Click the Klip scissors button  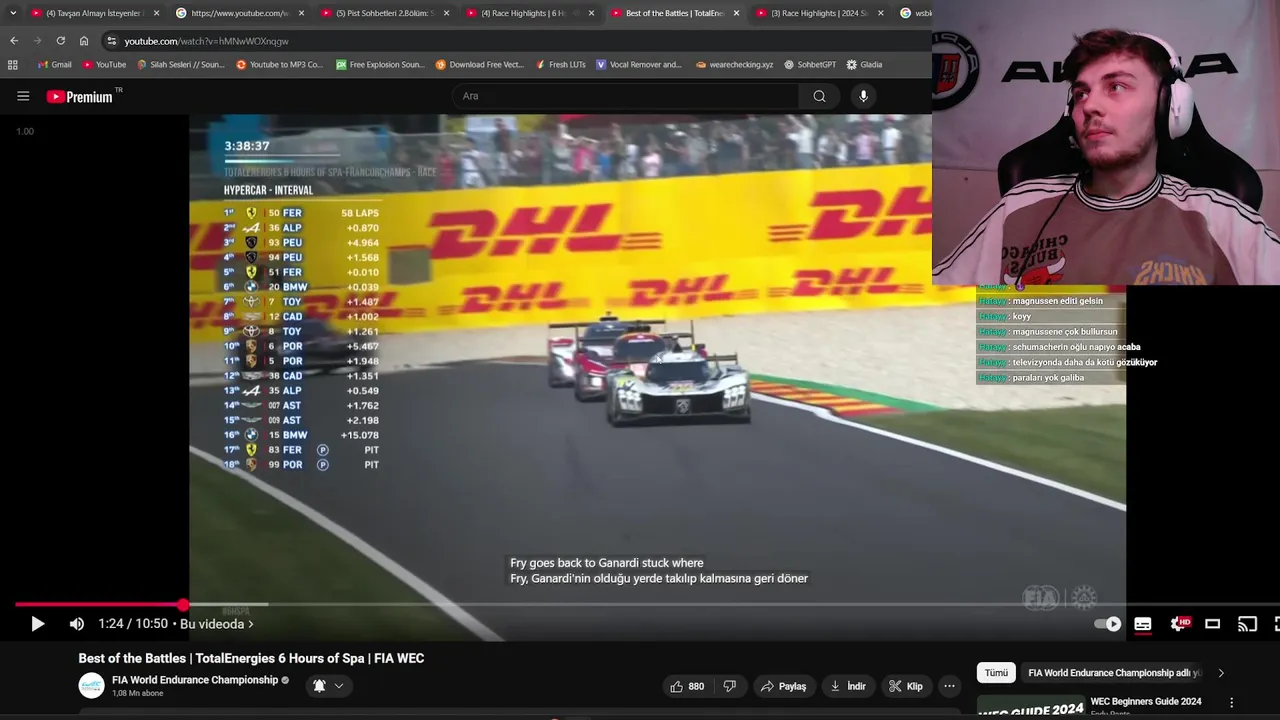906,686
